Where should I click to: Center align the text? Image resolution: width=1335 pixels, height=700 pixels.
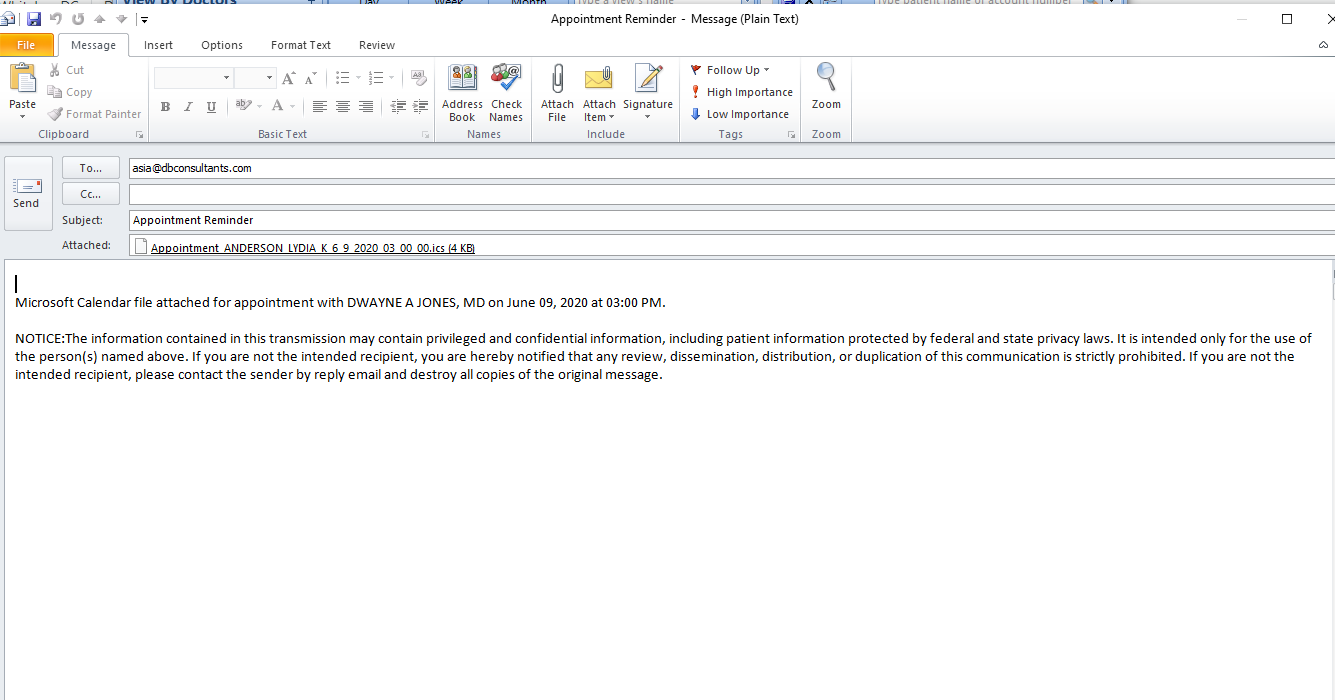click(x=343, y=107)
